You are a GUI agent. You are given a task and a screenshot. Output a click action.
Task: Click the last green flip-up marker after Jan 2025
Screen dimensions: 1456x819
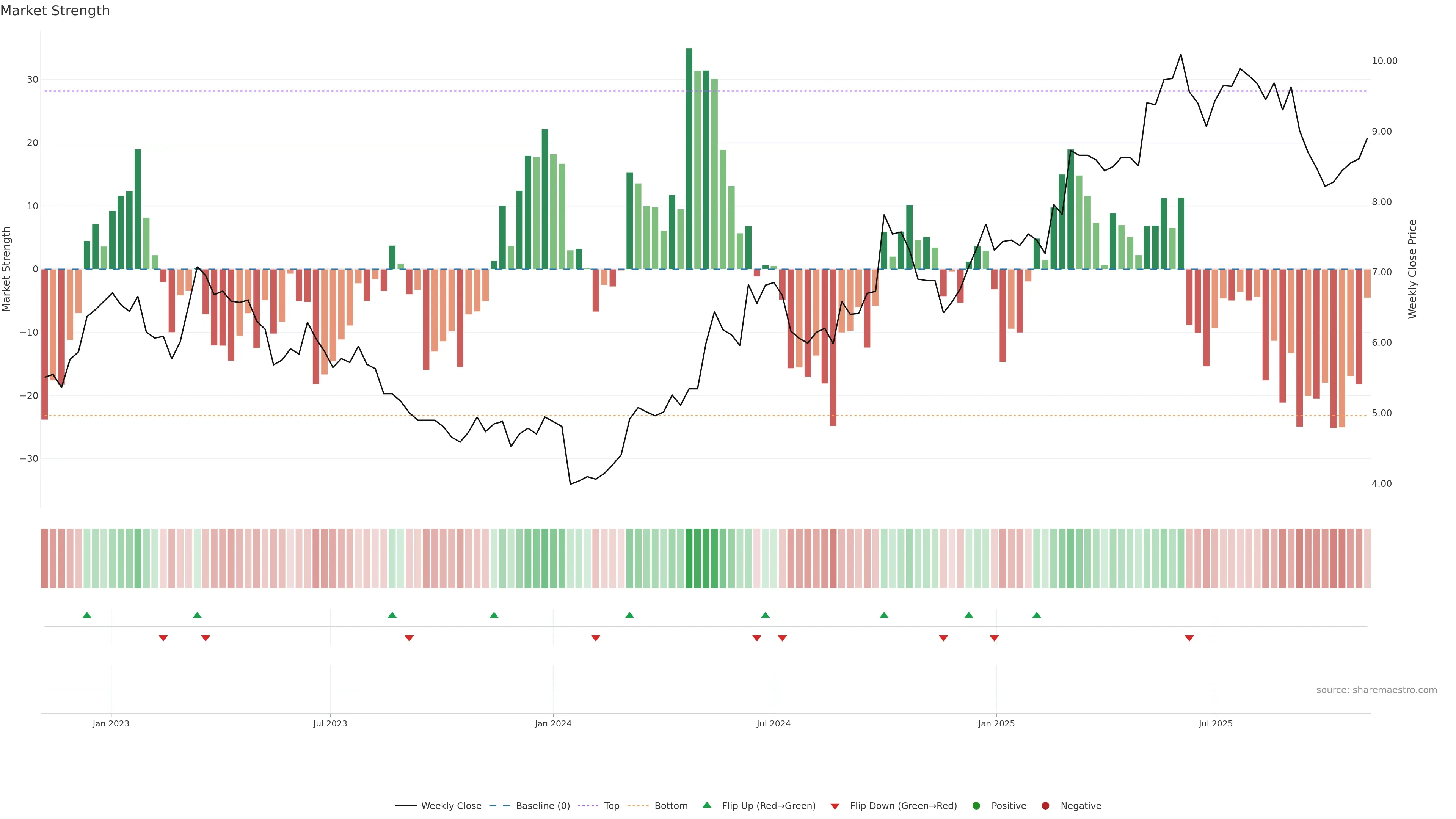pyautogui.click(x=1037, y=615)
